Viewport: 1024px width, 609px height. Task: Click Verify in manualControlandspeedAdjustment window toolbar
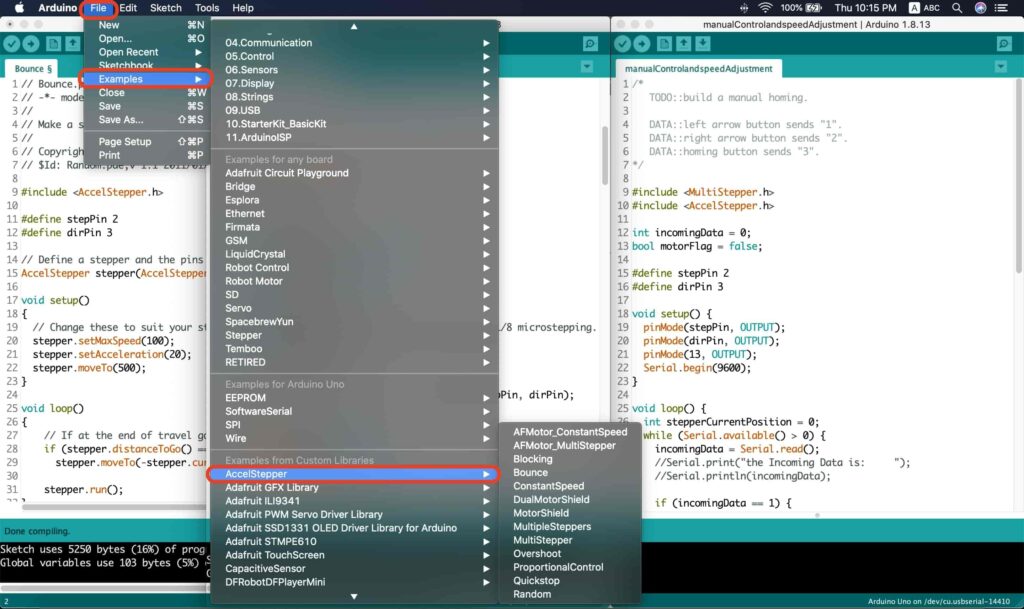click(623, 44)
